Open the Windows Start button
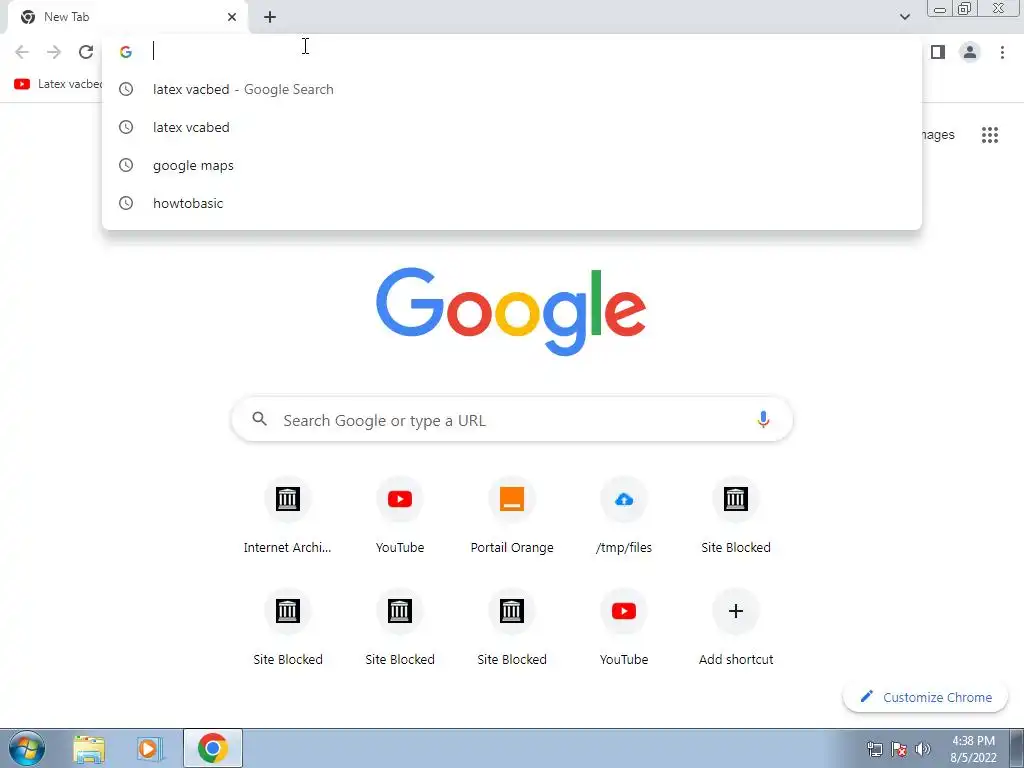 point(27,748)
